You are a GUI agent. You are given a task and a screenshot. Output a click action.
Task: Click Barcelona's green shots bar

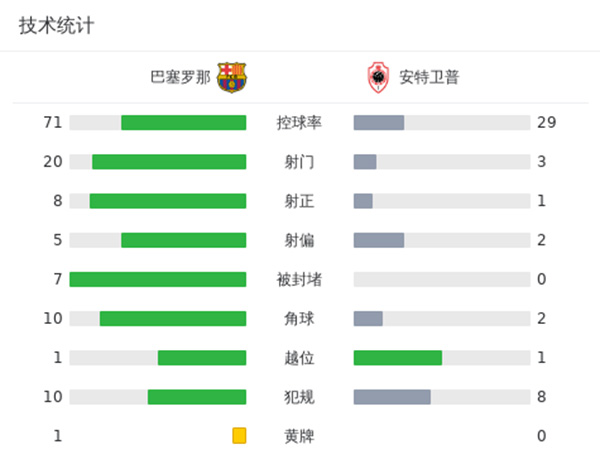coord(169,162)
